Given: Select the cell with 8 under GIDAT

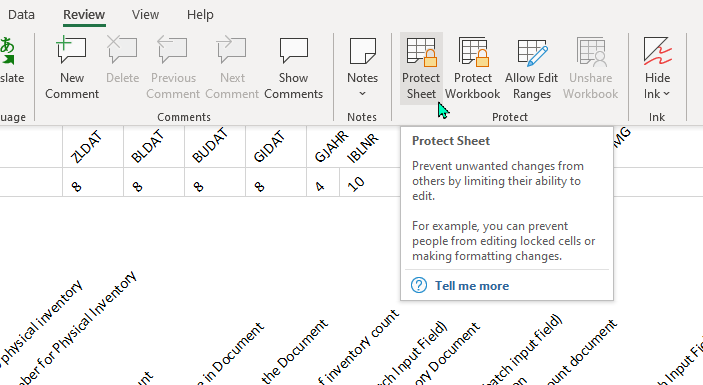Looking at the screenshot, I should point(276,182).
